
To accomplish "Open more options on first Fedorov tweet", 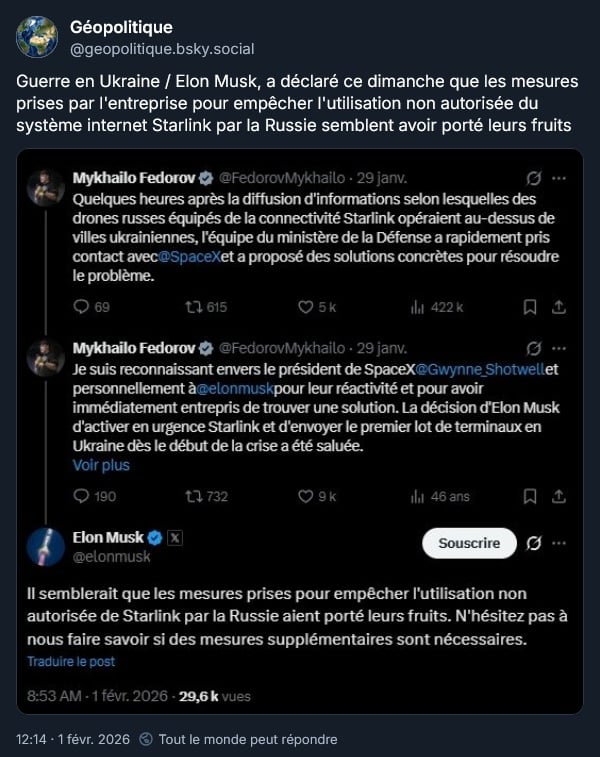I will click(559, 178).
